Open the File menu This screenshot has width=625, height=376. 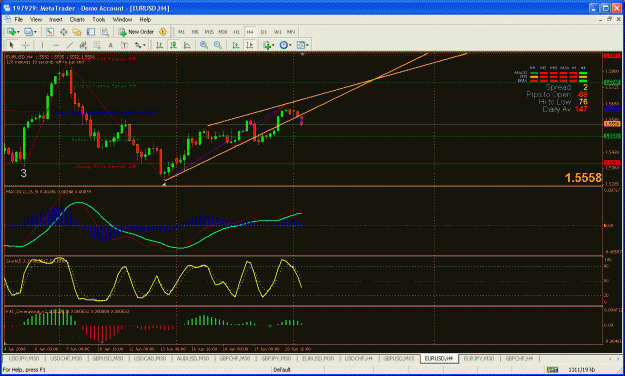(19, 19)
